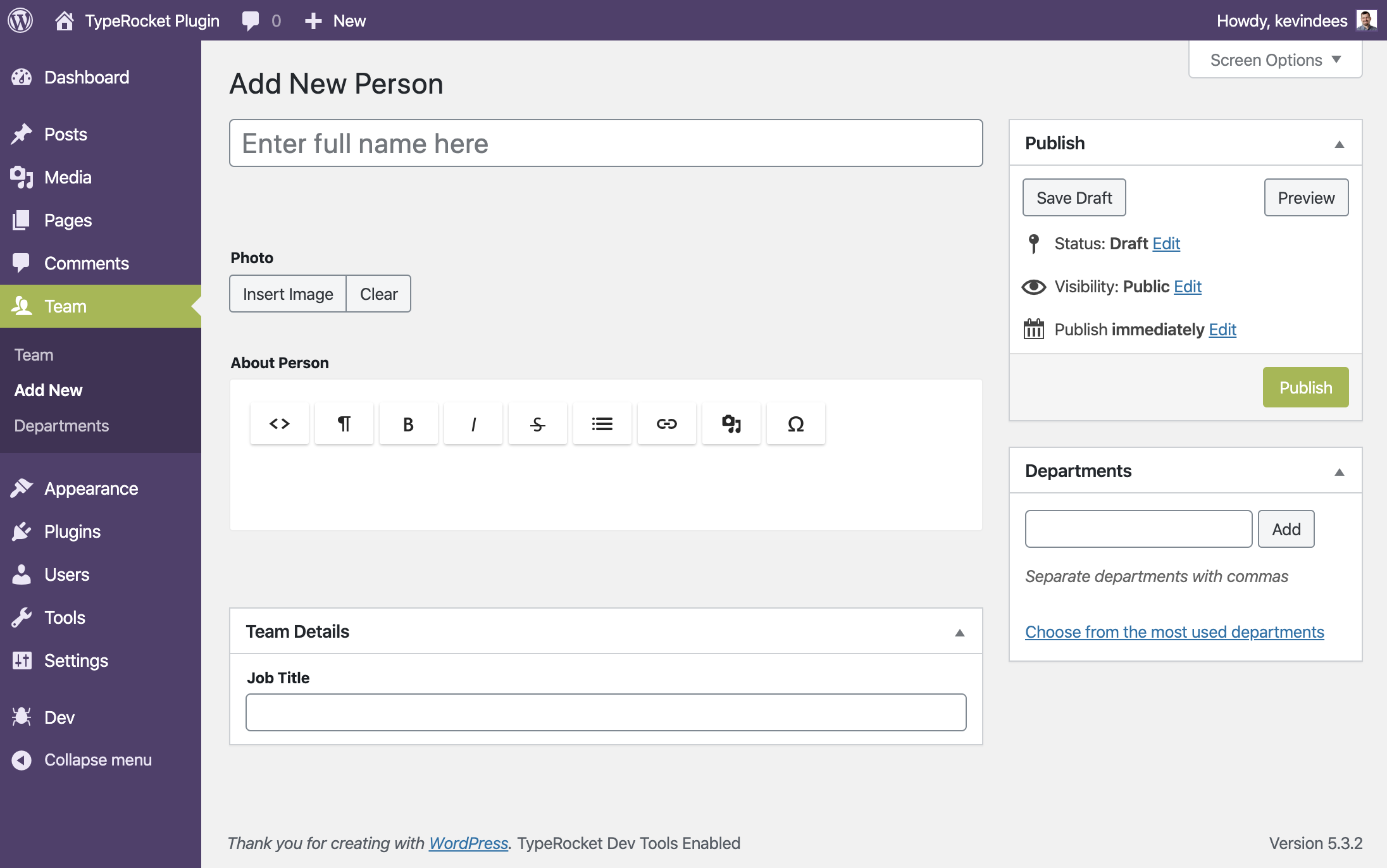Open the Departments submenu item
The image size is (1387, 868).
click(61, 426)
